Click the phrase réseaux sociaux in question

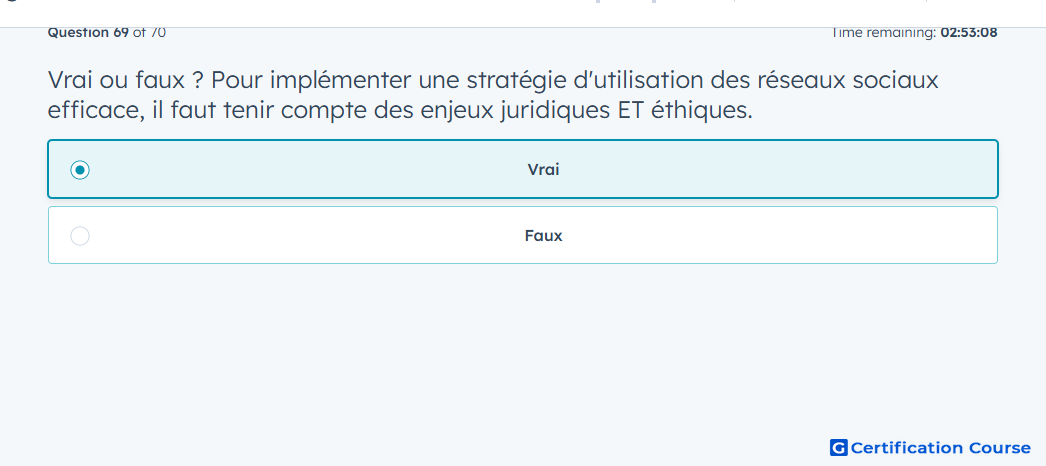tap(849, 81)
